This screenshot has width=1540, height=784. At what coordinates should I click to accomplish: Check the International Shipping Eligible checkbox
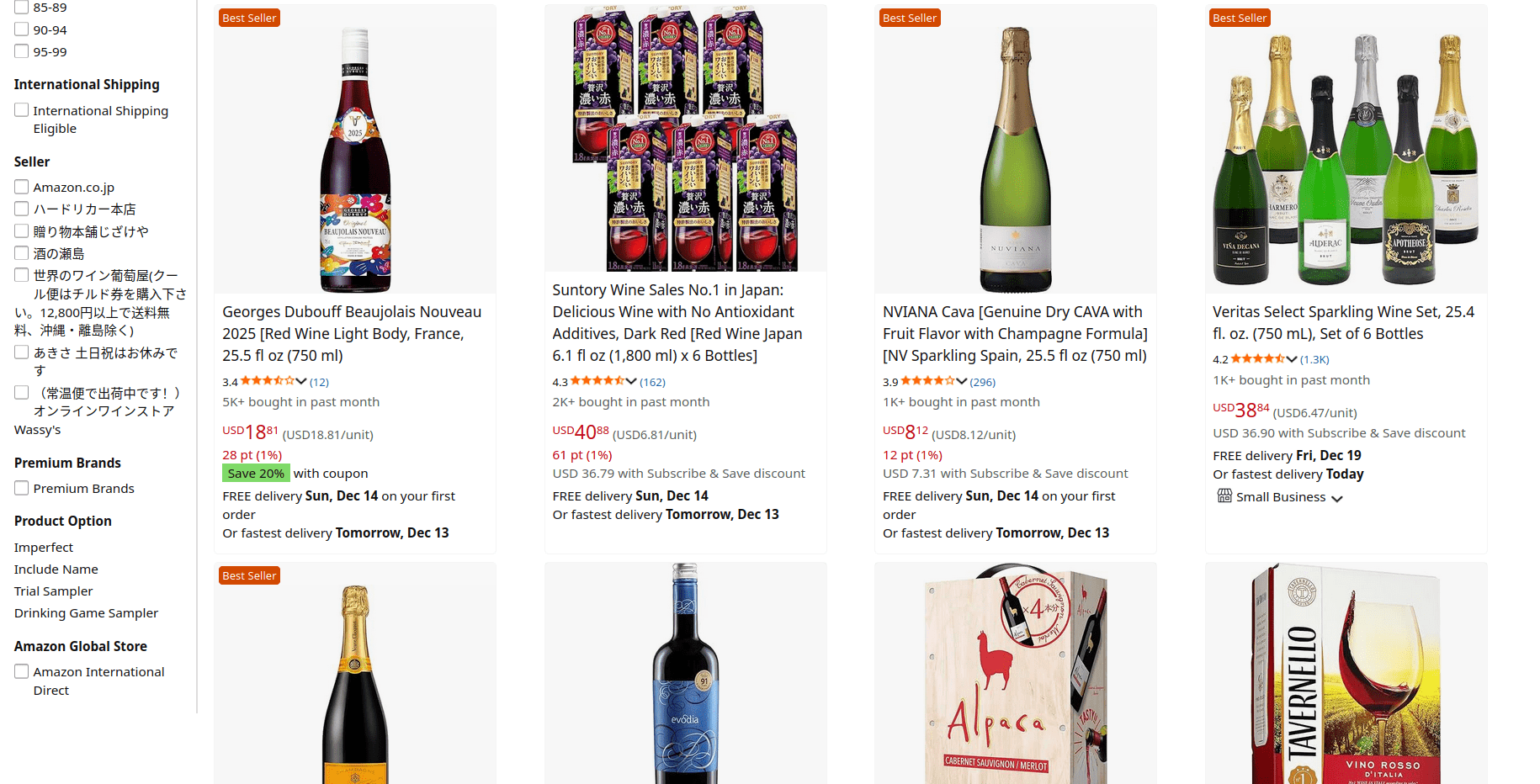pyautogui.click(x=22, y=110)
